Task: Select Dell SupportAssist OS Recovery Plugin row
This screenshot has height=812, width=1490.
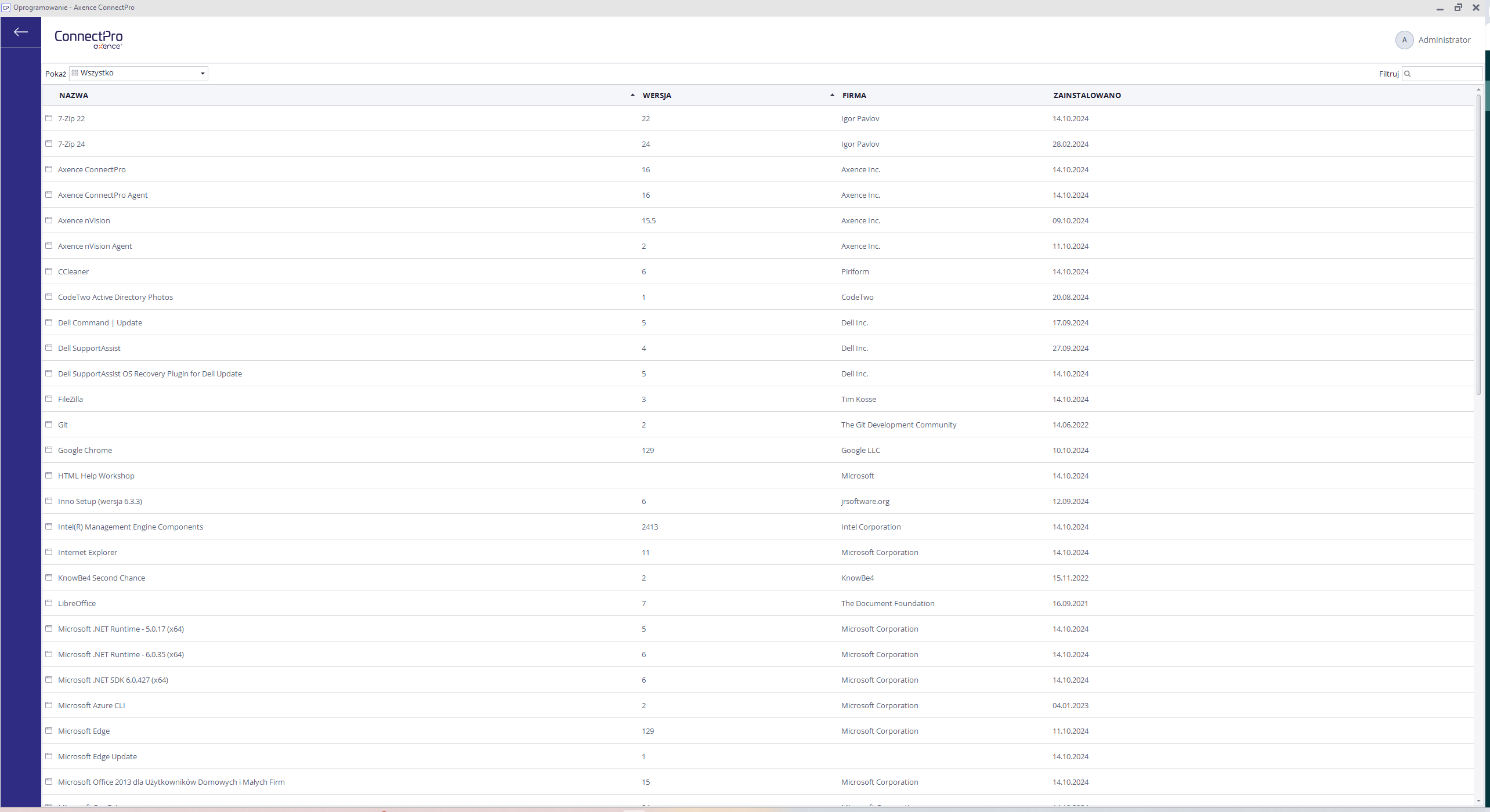Action: [x=758, y=374]
